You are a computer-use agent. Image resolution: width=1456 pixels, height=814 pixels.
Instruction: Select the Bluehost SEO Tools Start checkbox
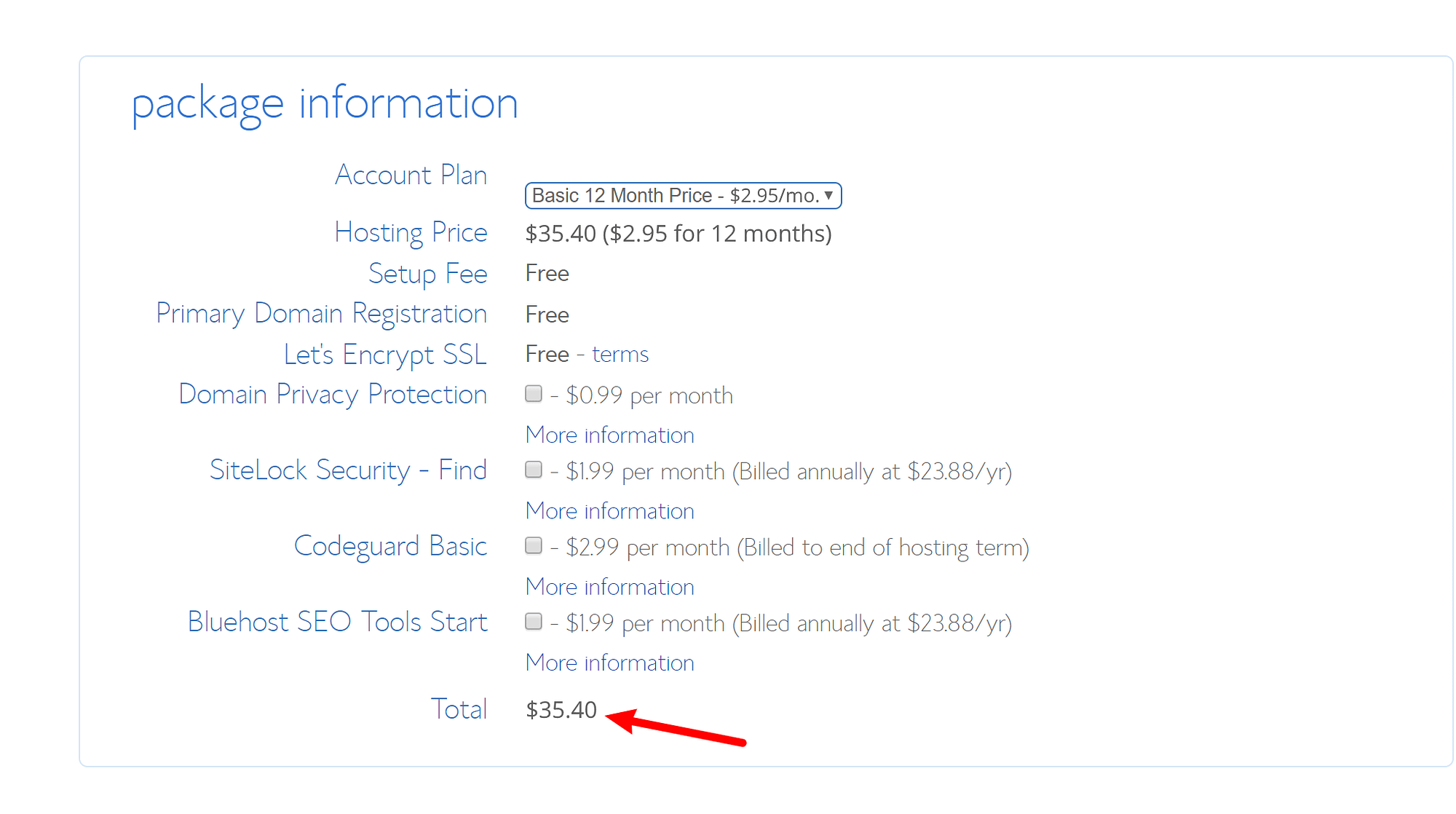point(534,621)
